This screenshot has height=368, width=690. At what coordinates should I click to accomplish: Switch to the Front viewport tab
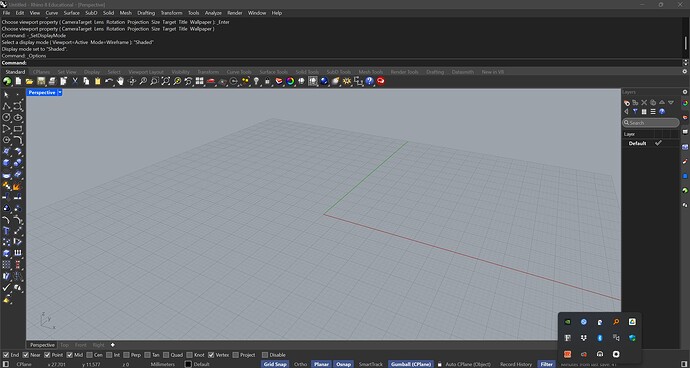(x=81, y=345)
